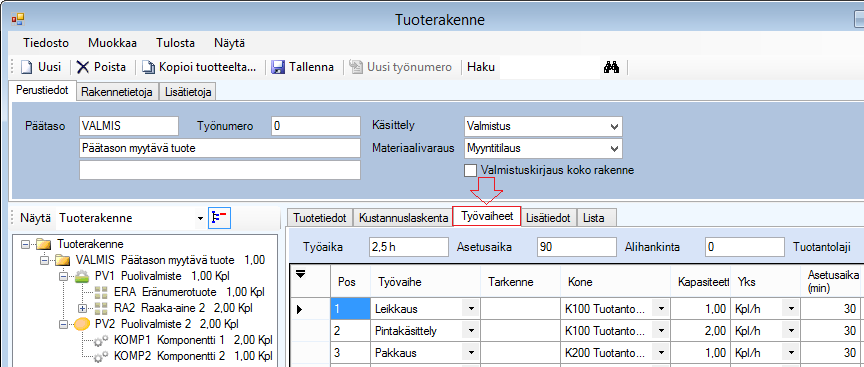The width and height of the screenshot is (864, 367).
Task: Click the KOMP1 gear icon
Action: [101, 340]
